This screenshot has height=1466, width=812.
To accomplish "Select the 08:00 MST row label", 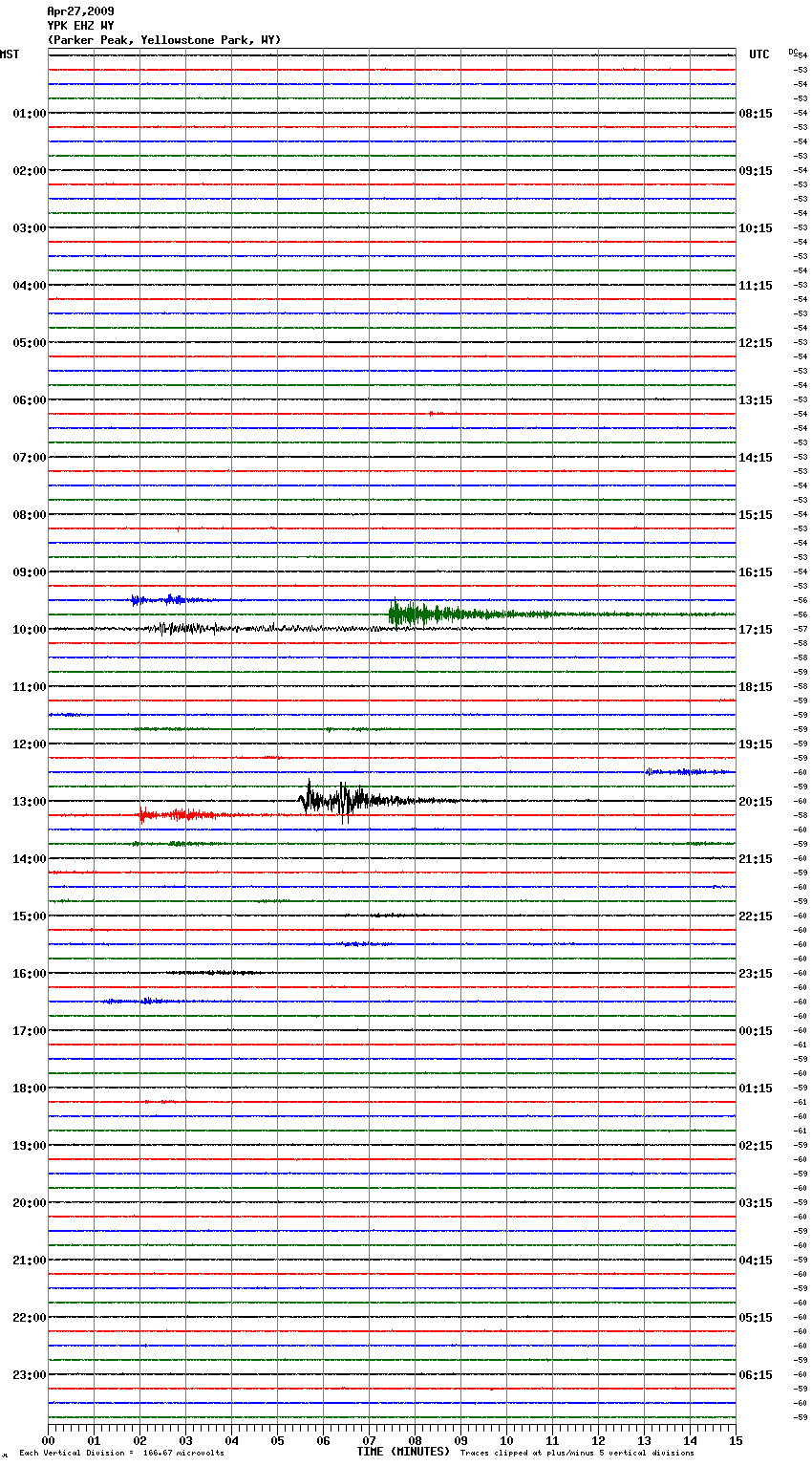I will [x=30, y=515].
